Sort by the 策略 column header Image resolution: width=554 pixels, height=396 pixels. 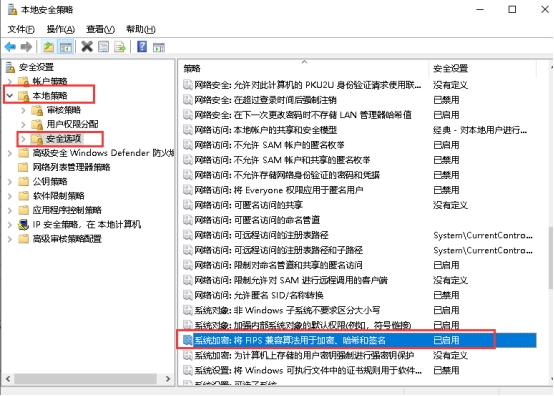coord(303,69)
